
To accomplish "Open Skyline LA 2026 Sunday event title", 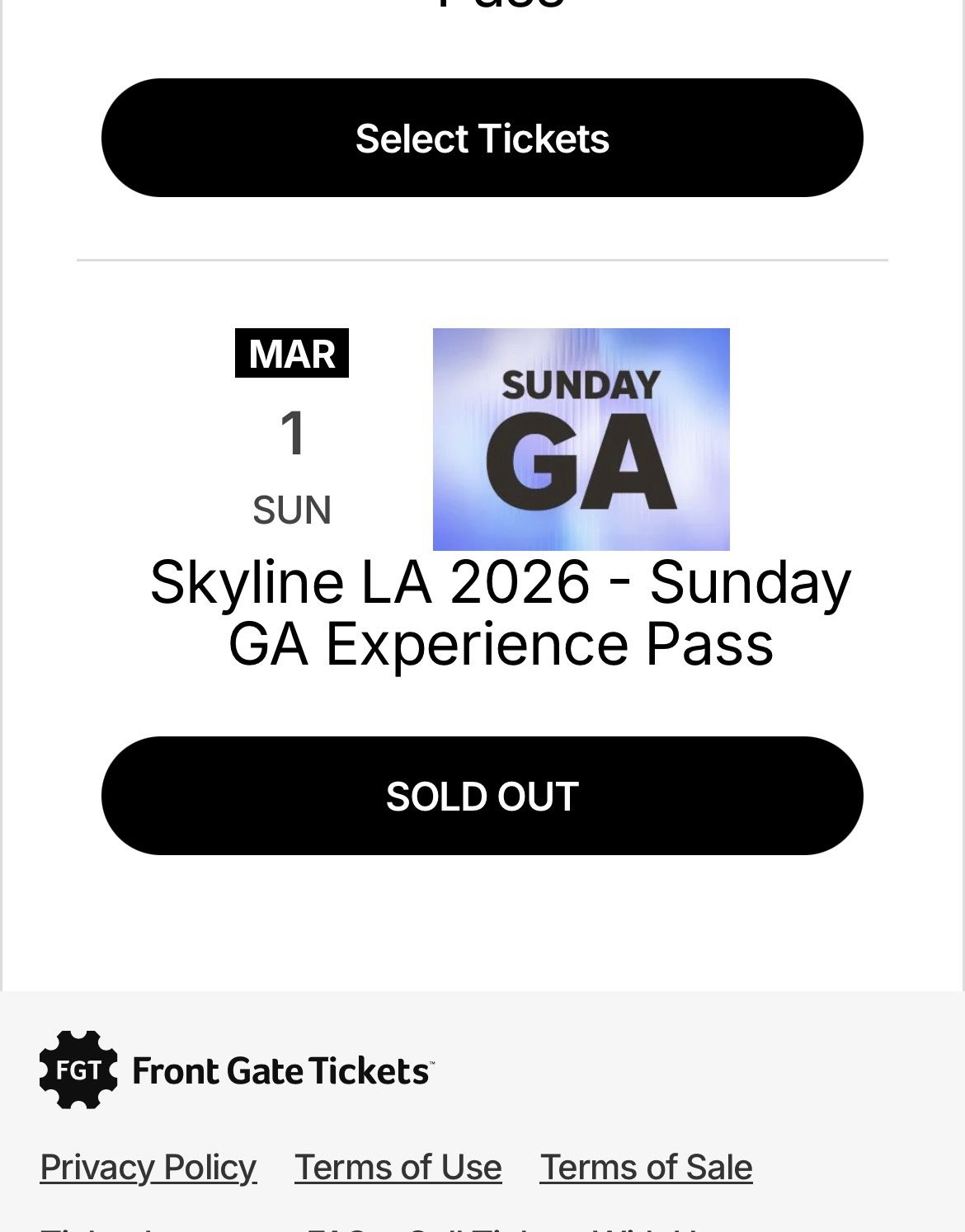I will [500, 583].
